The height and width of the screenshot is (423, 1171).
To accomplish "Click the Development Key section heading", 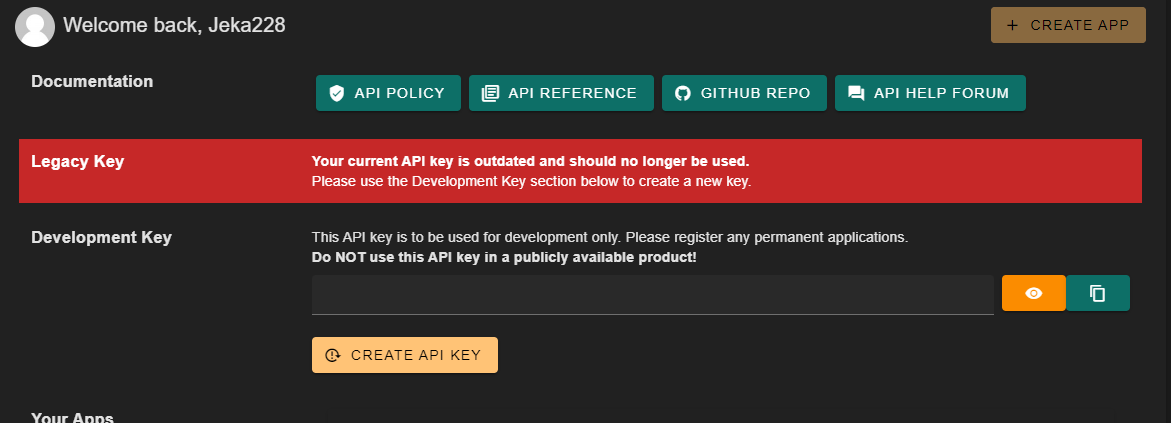I will (x=102, y=238).
